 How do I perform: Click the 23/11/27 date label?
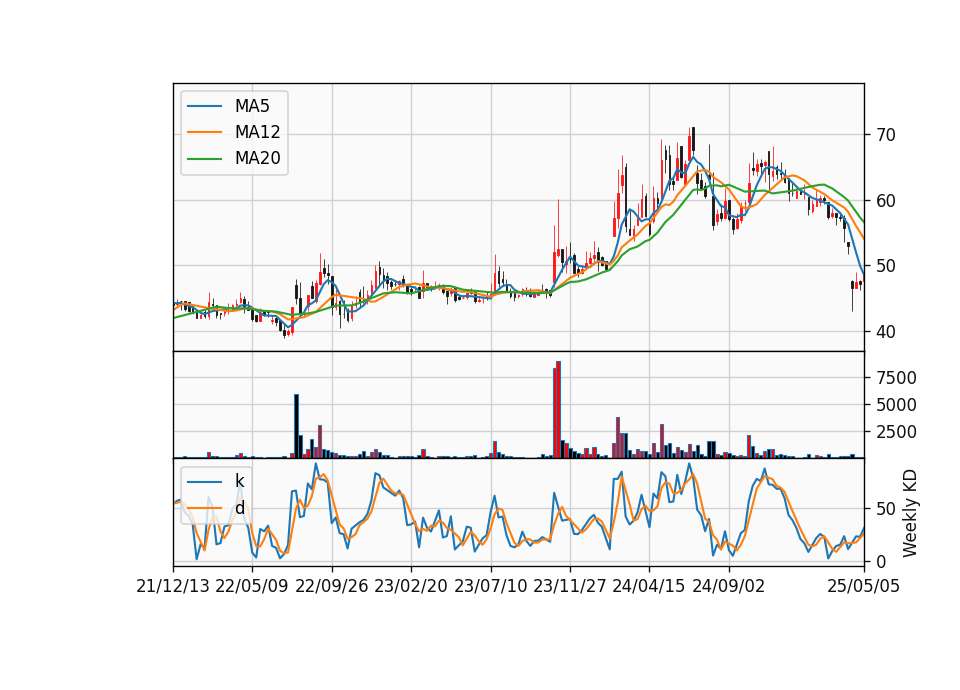570,587
